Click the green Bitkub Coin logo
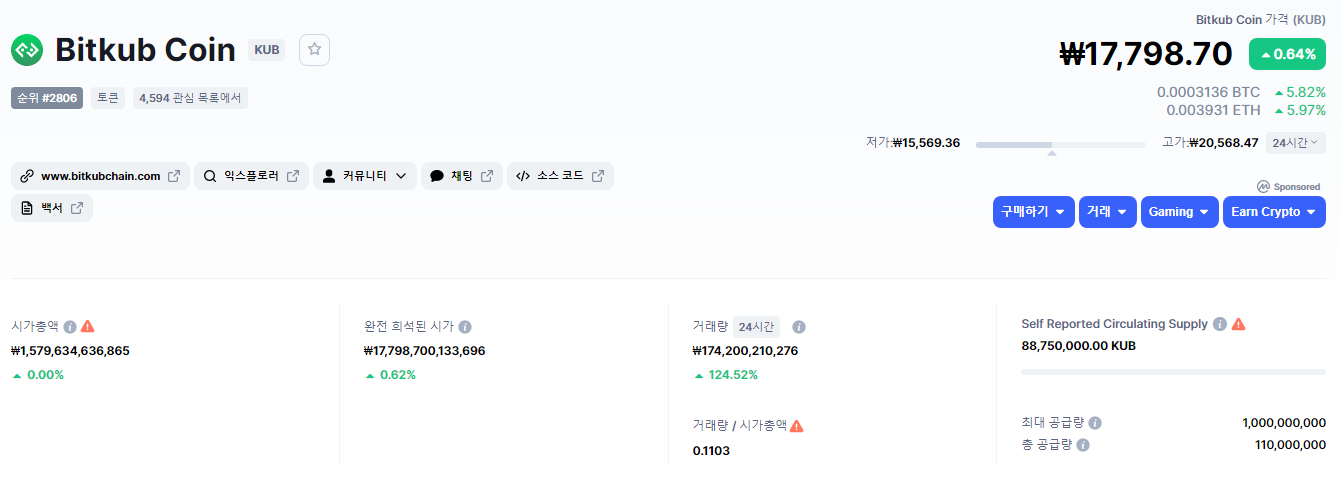 (27, 50)
